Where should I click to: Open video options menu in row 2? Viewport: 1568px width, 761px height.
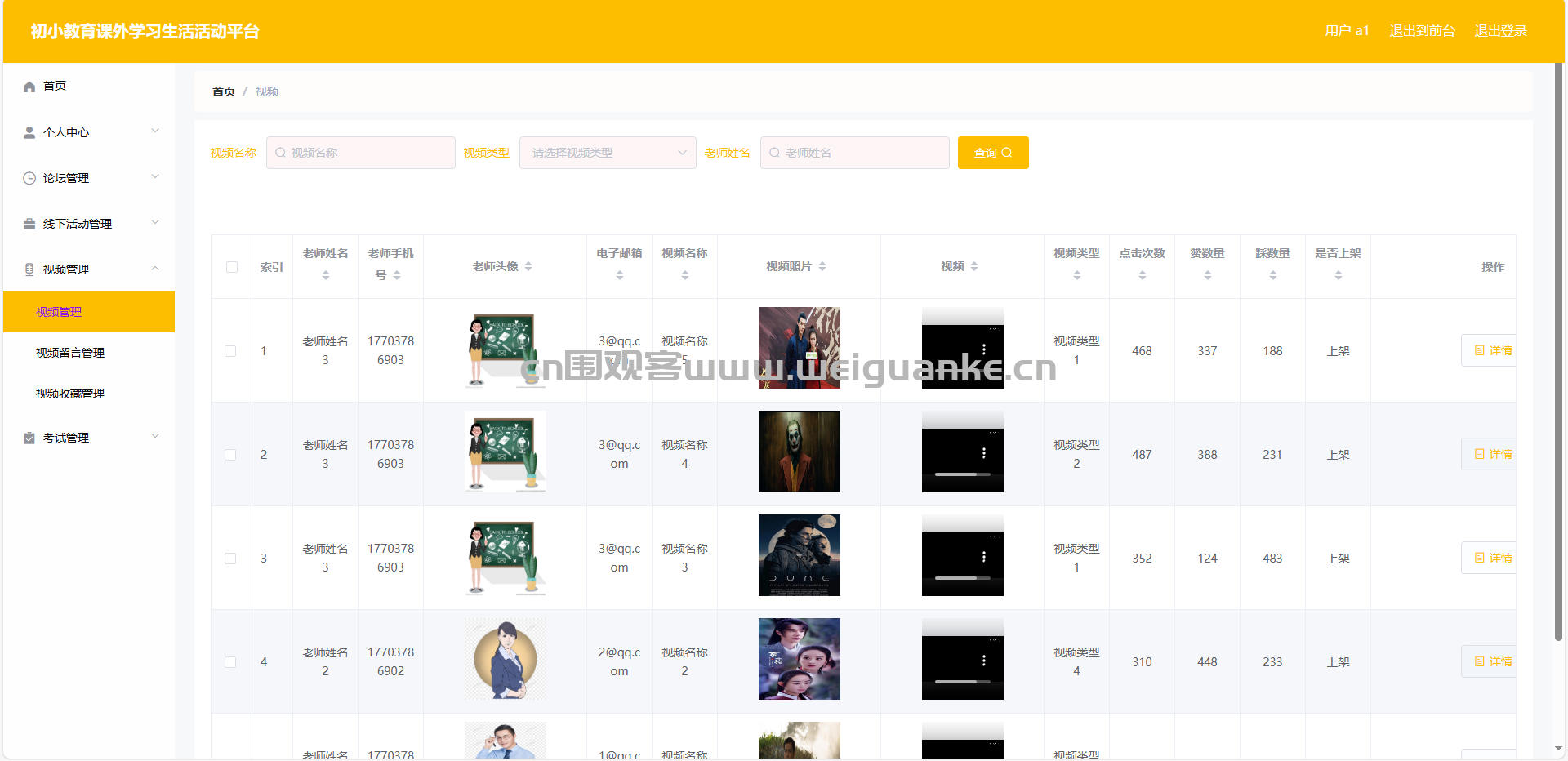pyautogui.click(x=983, y=453)
